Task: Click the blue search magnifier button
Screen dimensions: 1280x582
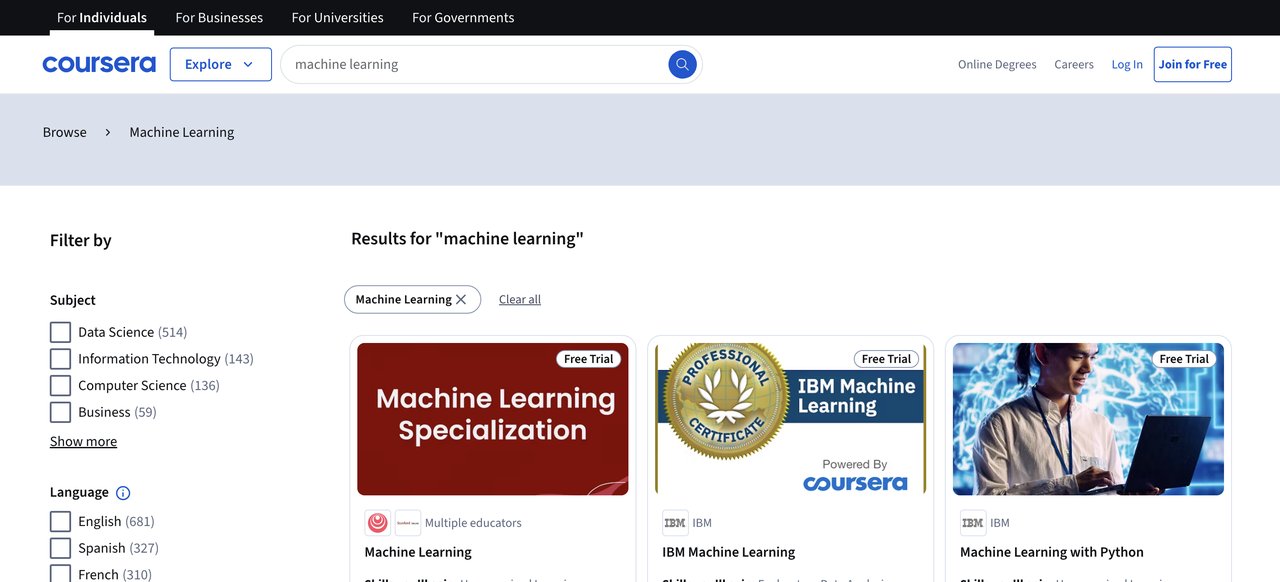Action: tap(682, 65)
